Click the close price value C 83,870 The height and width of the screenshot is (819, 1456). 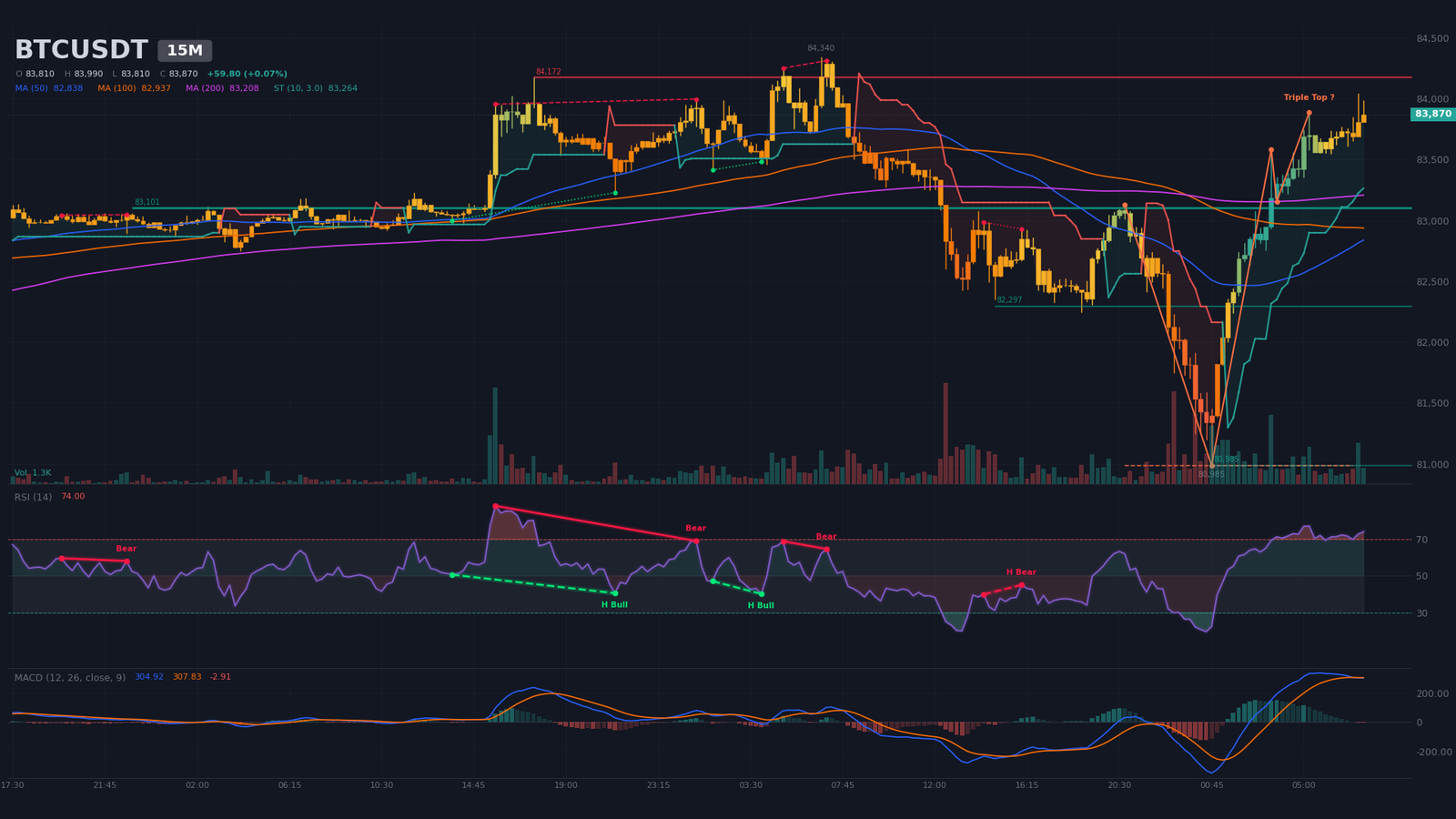click(178, 74)
